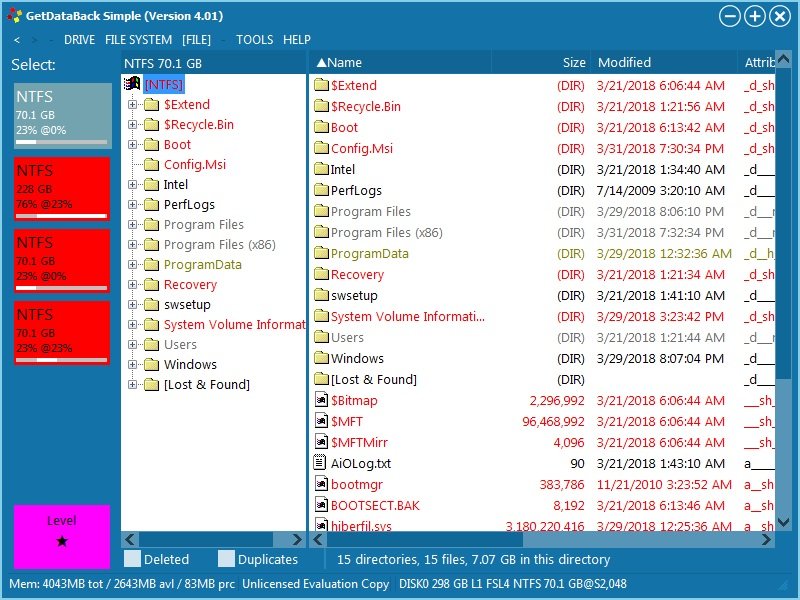
Task: Select the red NTFS 70.1 GB 23% @23% file system
Action: [x=62, y=333]
